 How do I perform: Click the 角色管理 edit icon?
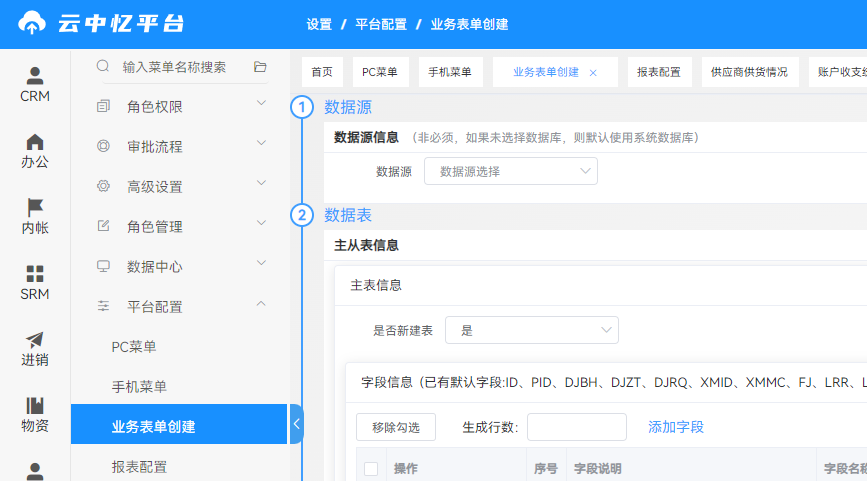(103, 226)
